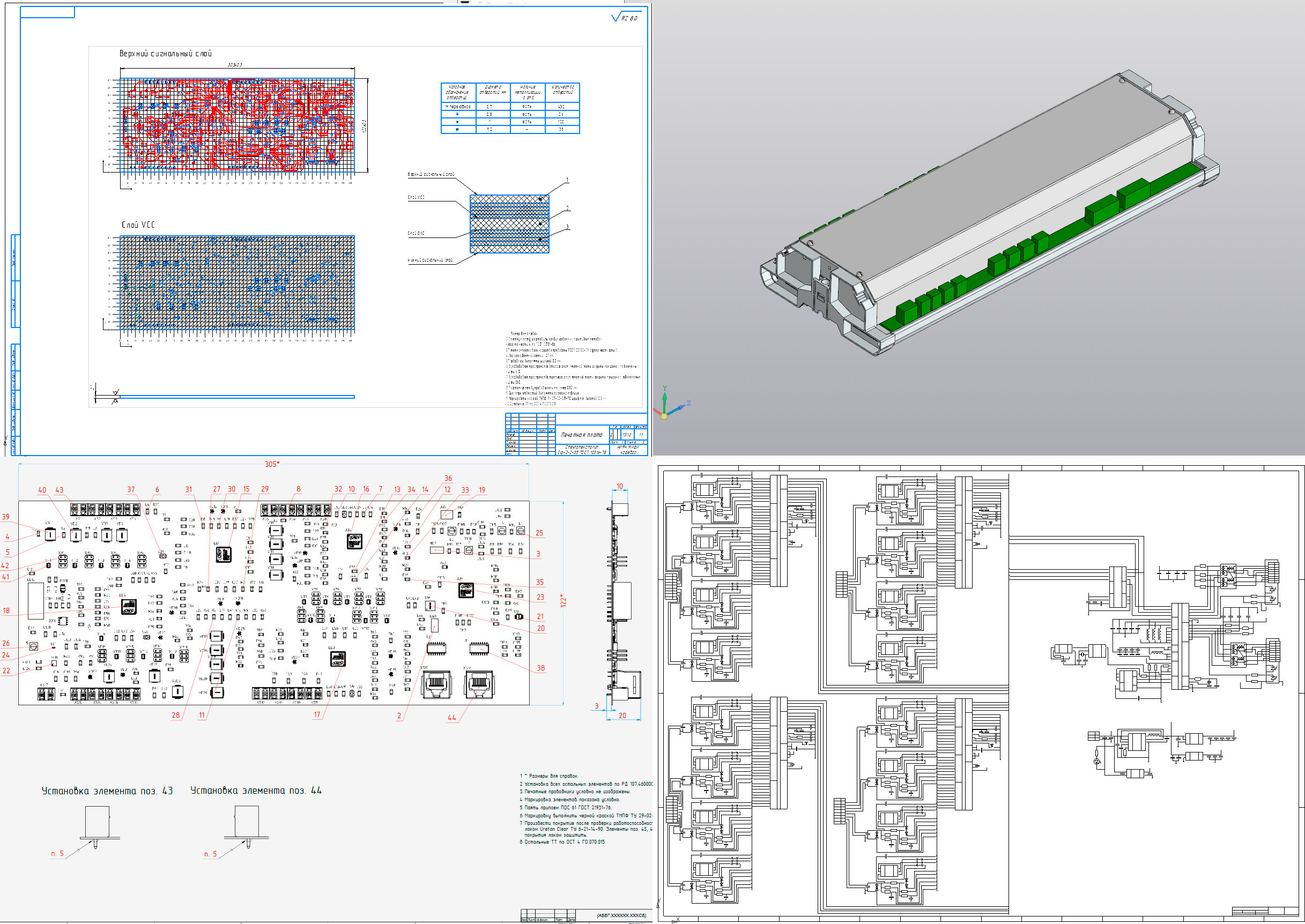This screenshot has width=1305, height=924.
Task: Click note '8 Остальные ТТ по ОСТ 4 ГО.070.015'
Action: point(562,841)
